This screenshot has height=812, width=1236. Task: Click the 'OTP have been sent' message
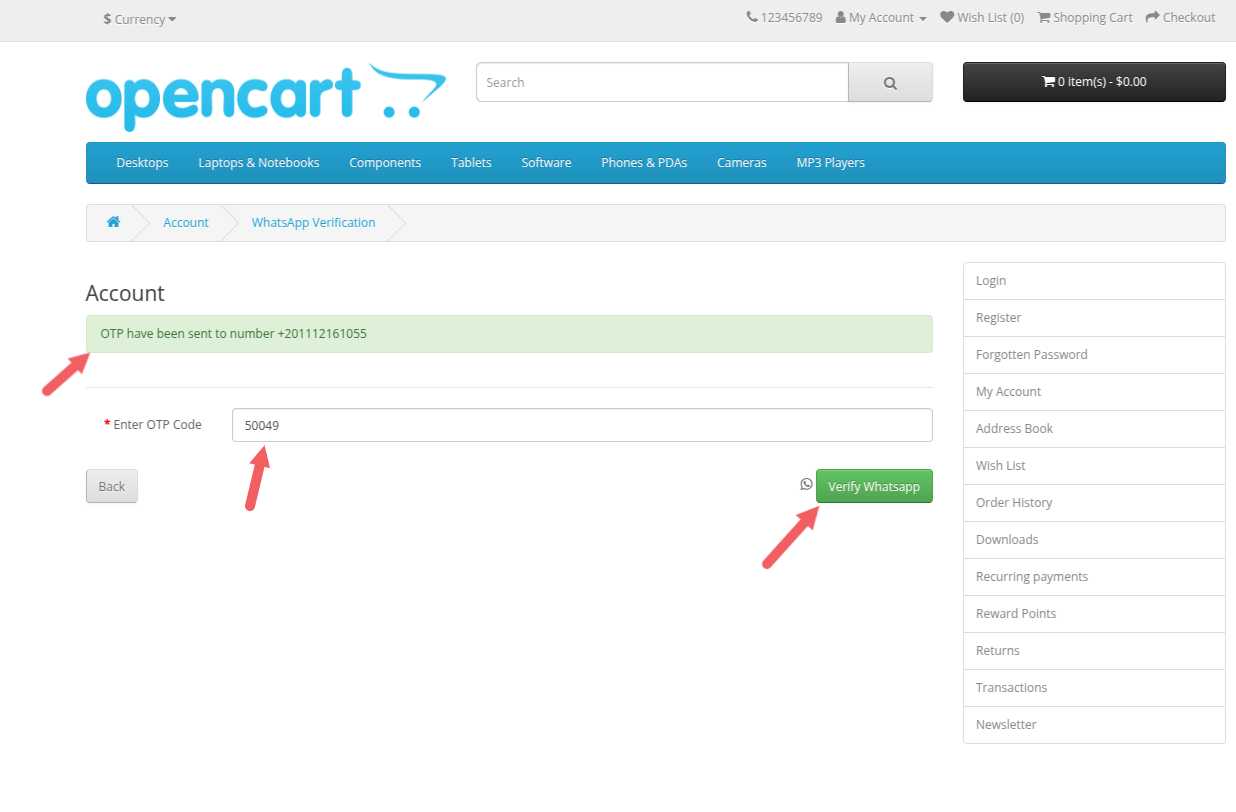[509, 334]
